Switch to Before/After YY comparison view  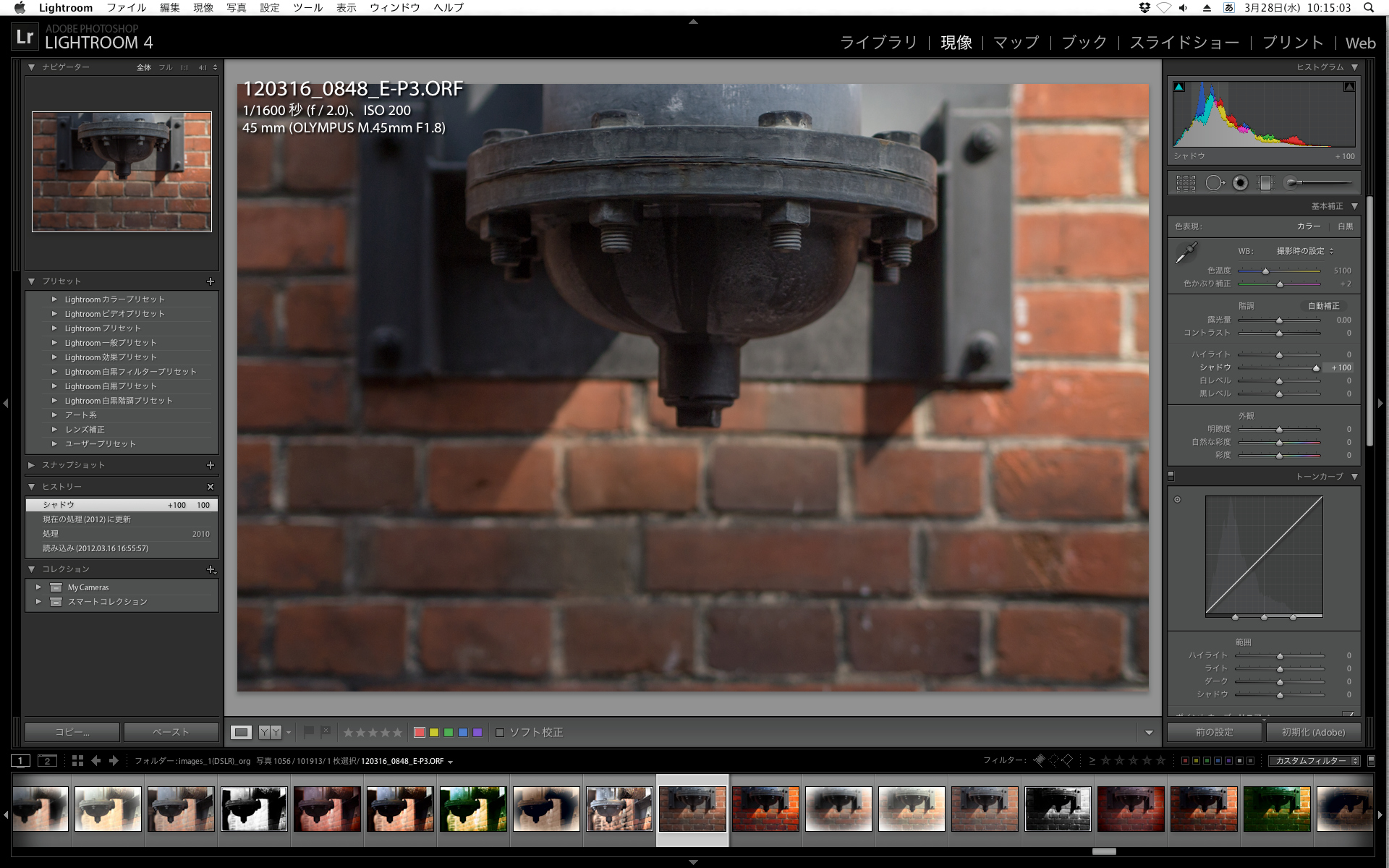pyautogui.click(x=270, y=733)
